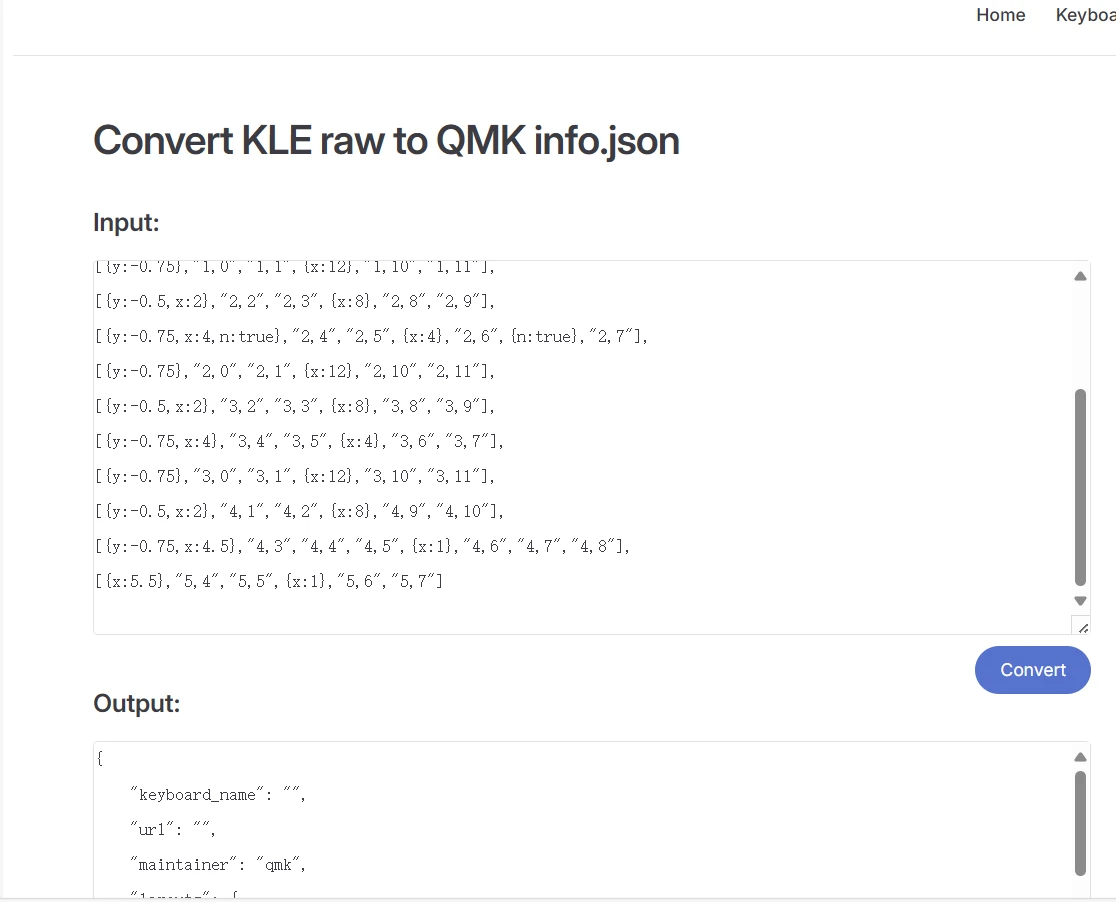Click the "maintainer": "qmk" output line

click(x=217, y=864)
